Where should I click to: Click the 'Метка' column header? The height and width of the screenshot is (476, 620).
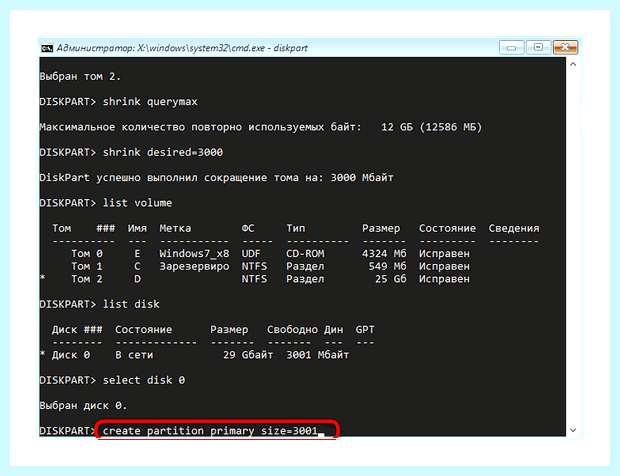coord(175,228)
